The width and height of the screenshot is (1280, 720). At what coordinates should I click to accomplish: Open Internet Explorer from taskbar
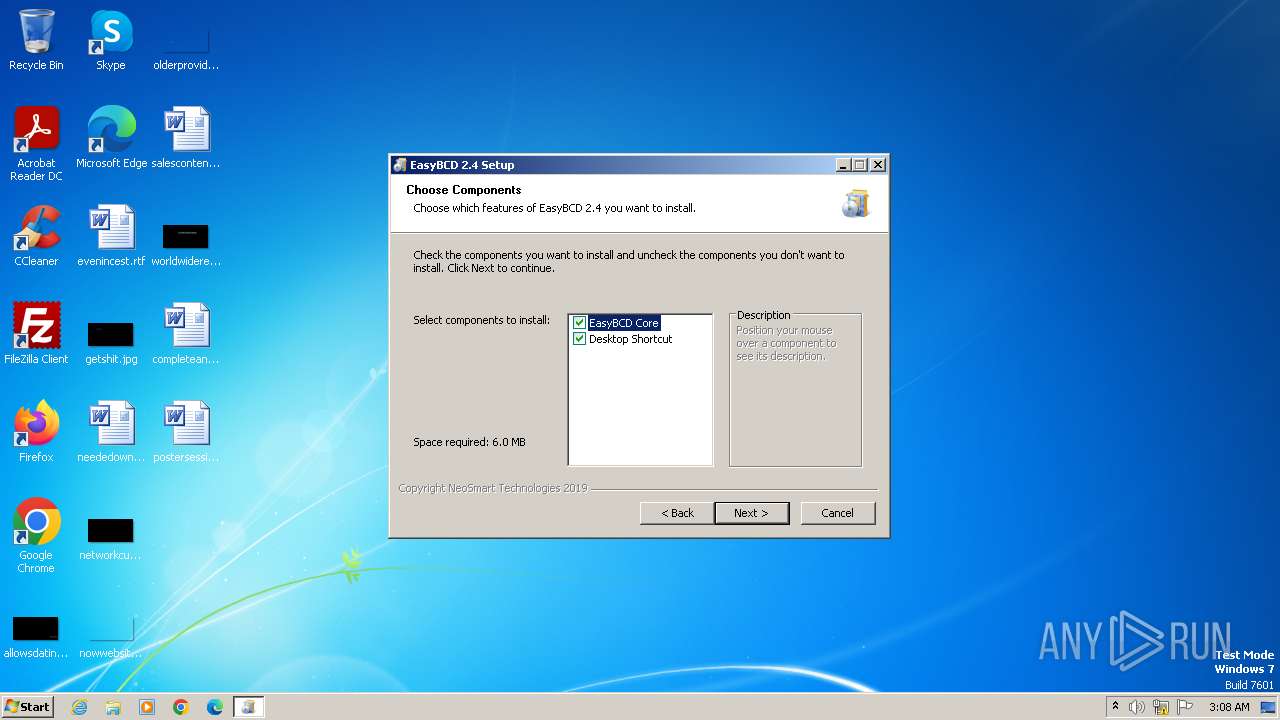click(79, 707)
